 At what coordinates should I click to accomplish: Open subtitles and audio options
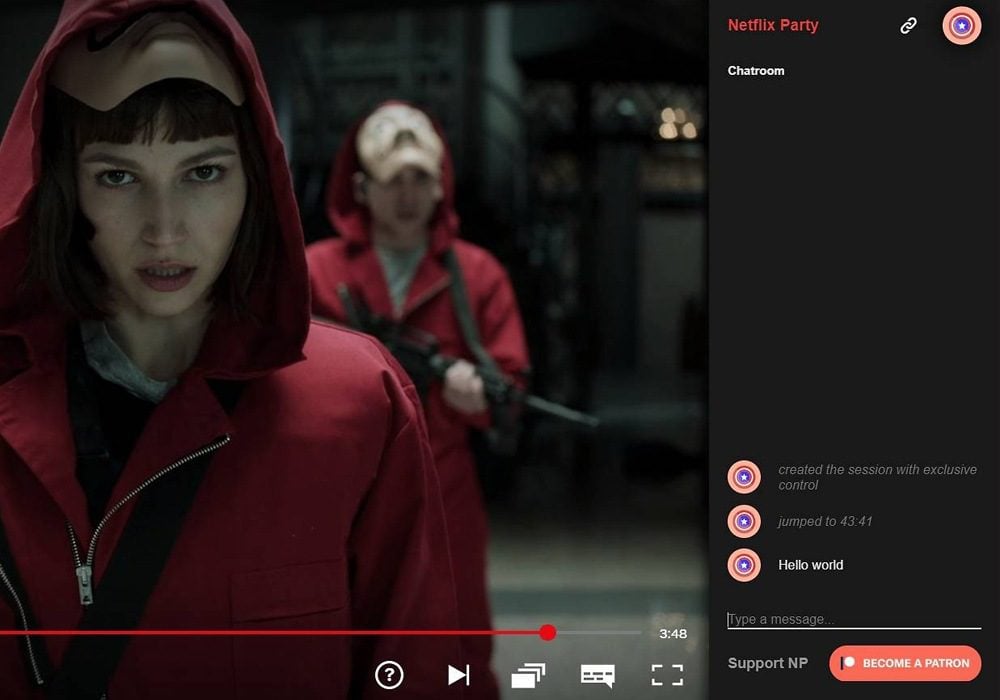coord(598,675)
